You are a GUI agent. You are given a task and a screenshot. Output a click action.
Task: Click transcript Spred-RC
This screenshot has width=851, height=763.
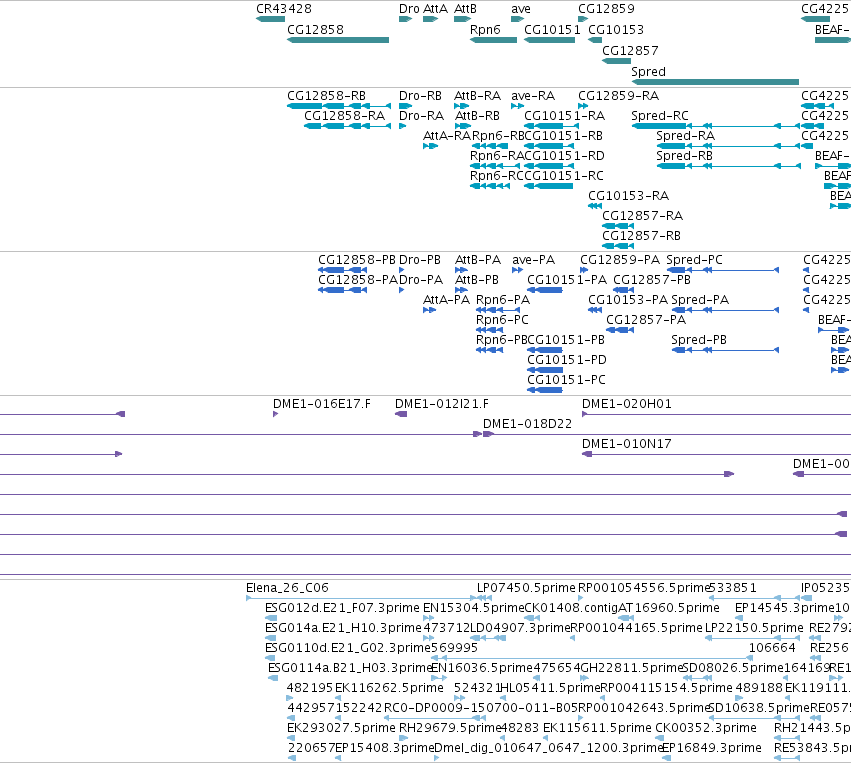tap(716, 126)
